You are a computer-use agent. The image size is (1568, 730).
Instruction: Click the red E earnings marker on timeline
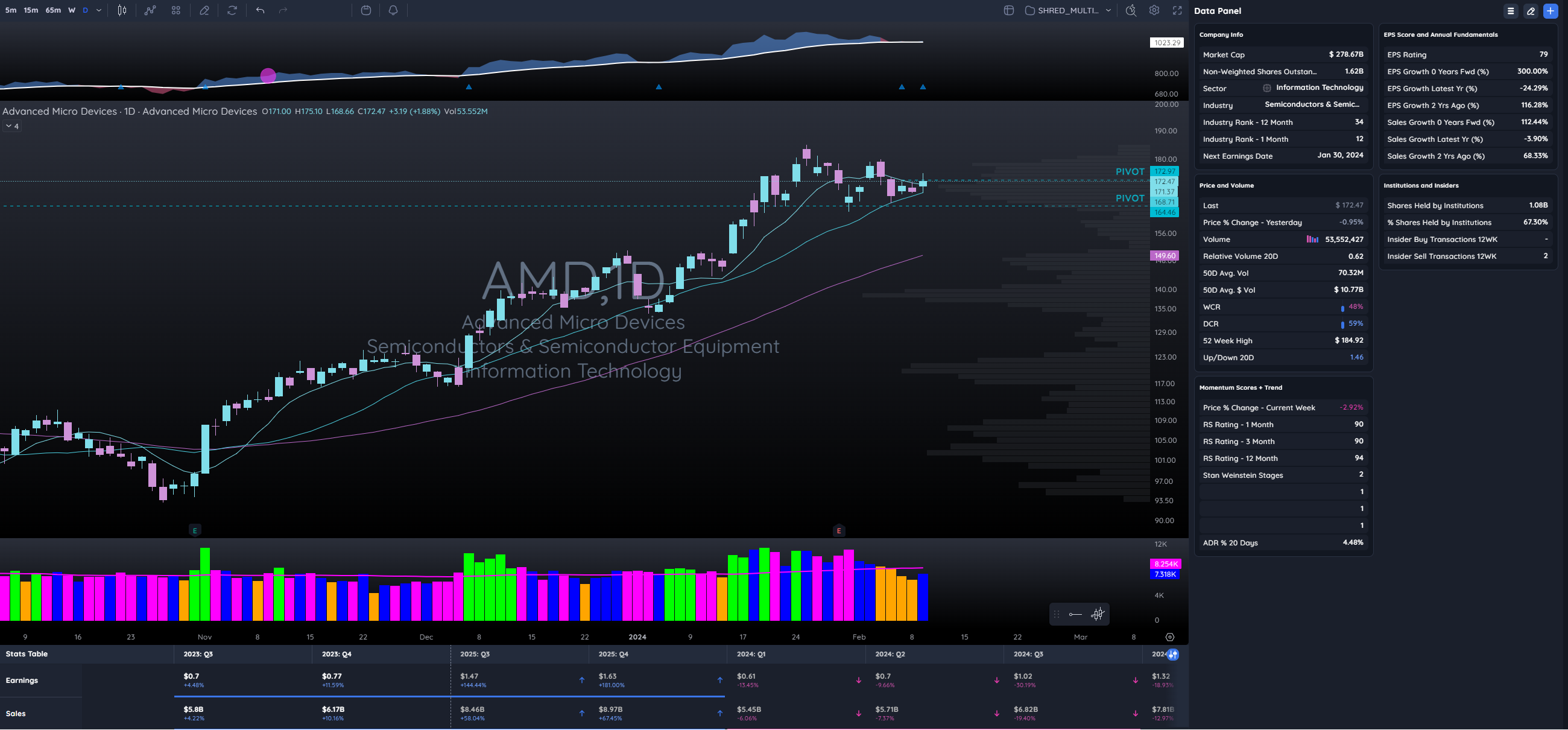pyautogui.click(x=839, y=530)
